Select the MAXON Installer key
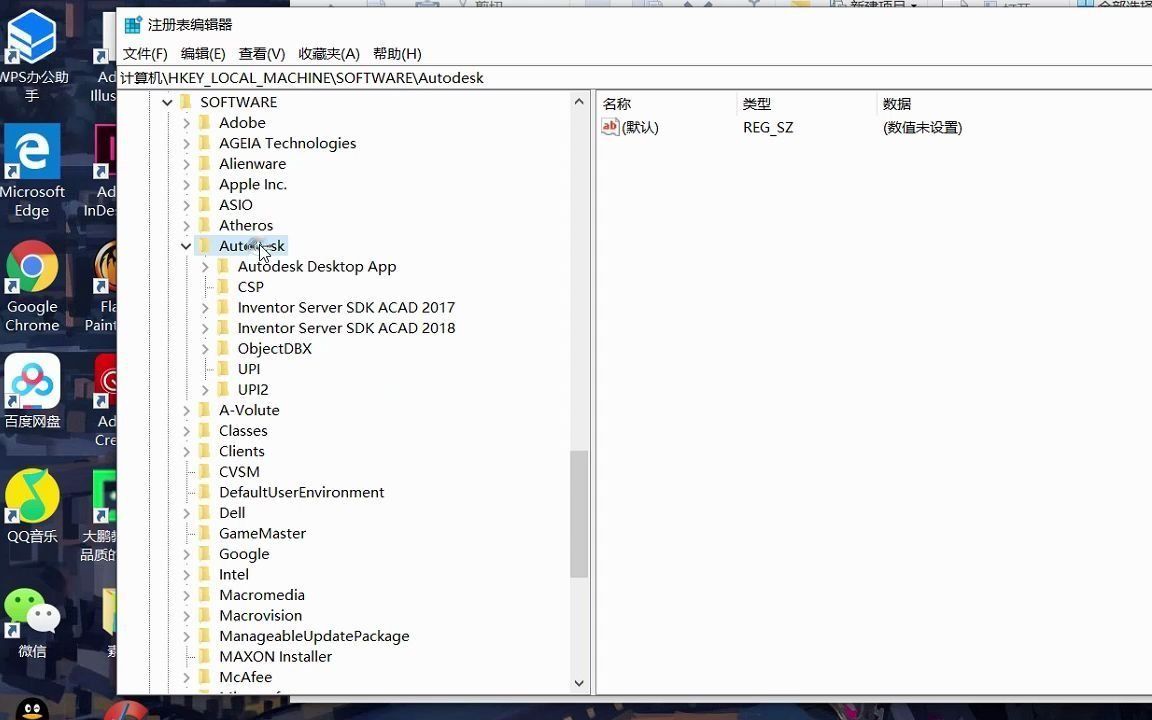The image size is (1152, 720). pos(276,658)
